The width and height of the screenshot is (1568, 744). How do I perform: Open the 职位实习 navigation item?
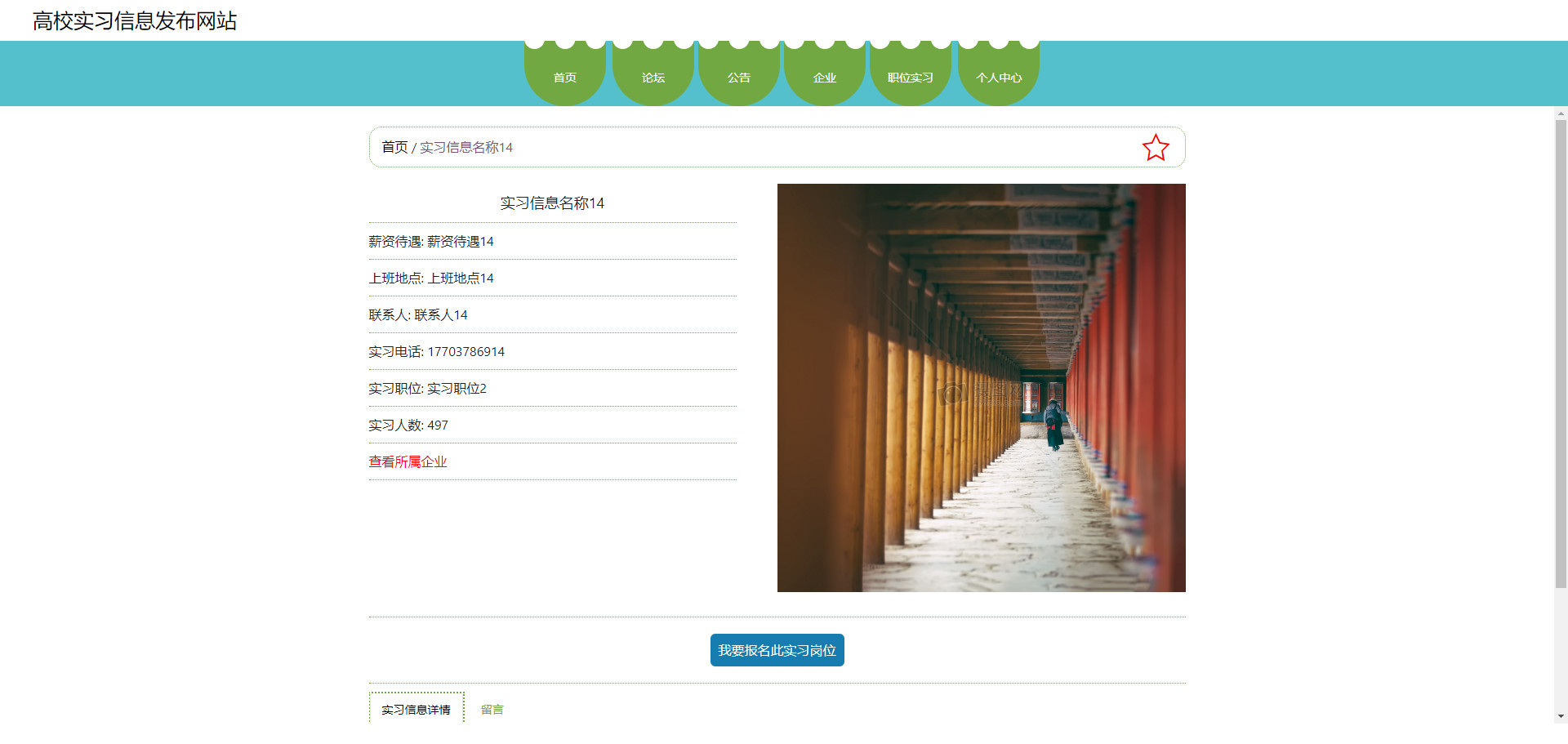pyautogui.click(x=910, y=78)
